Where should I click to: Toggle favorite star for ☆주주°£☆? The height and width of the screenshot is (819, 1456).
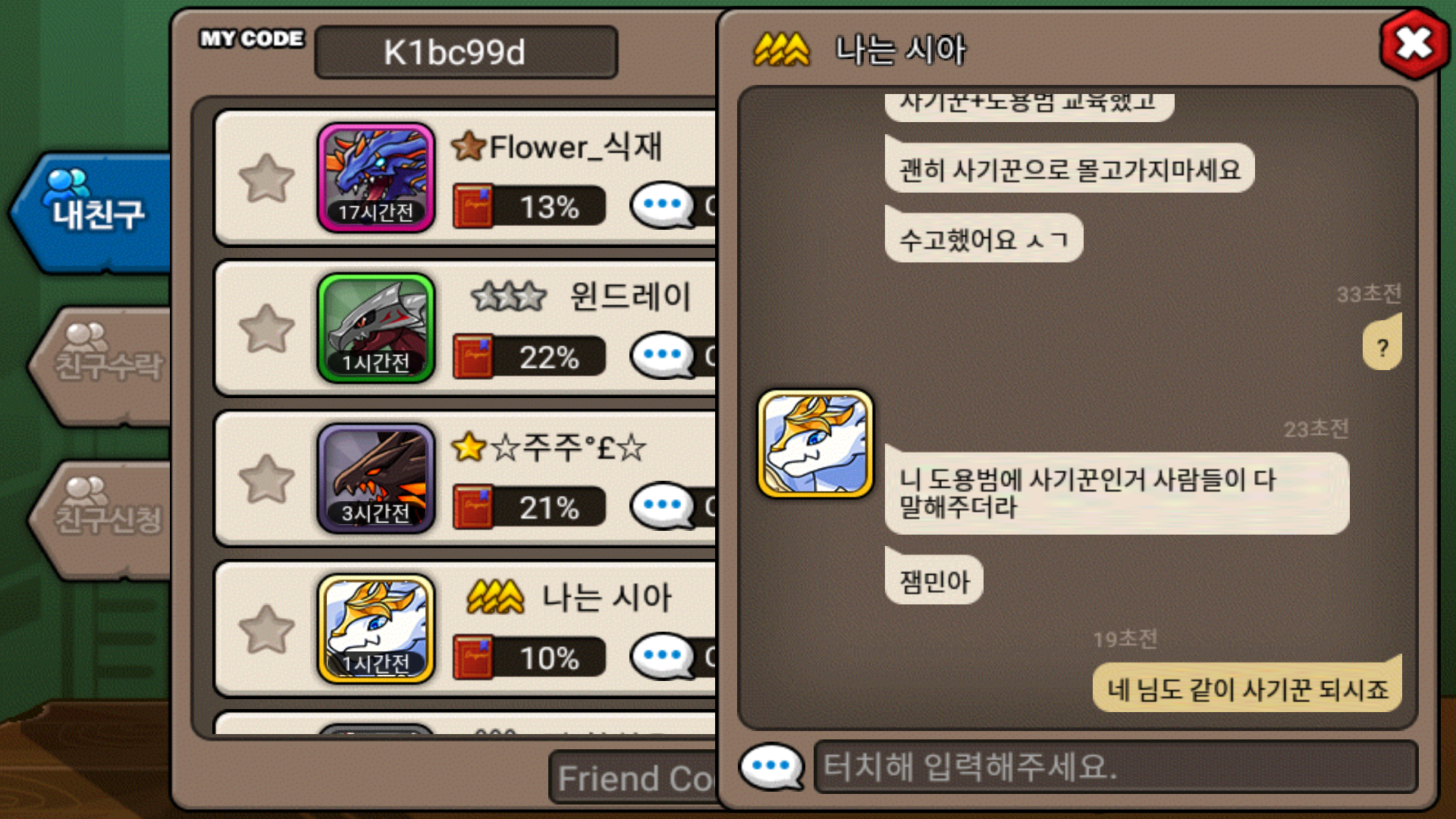click(x=266, y=479)
